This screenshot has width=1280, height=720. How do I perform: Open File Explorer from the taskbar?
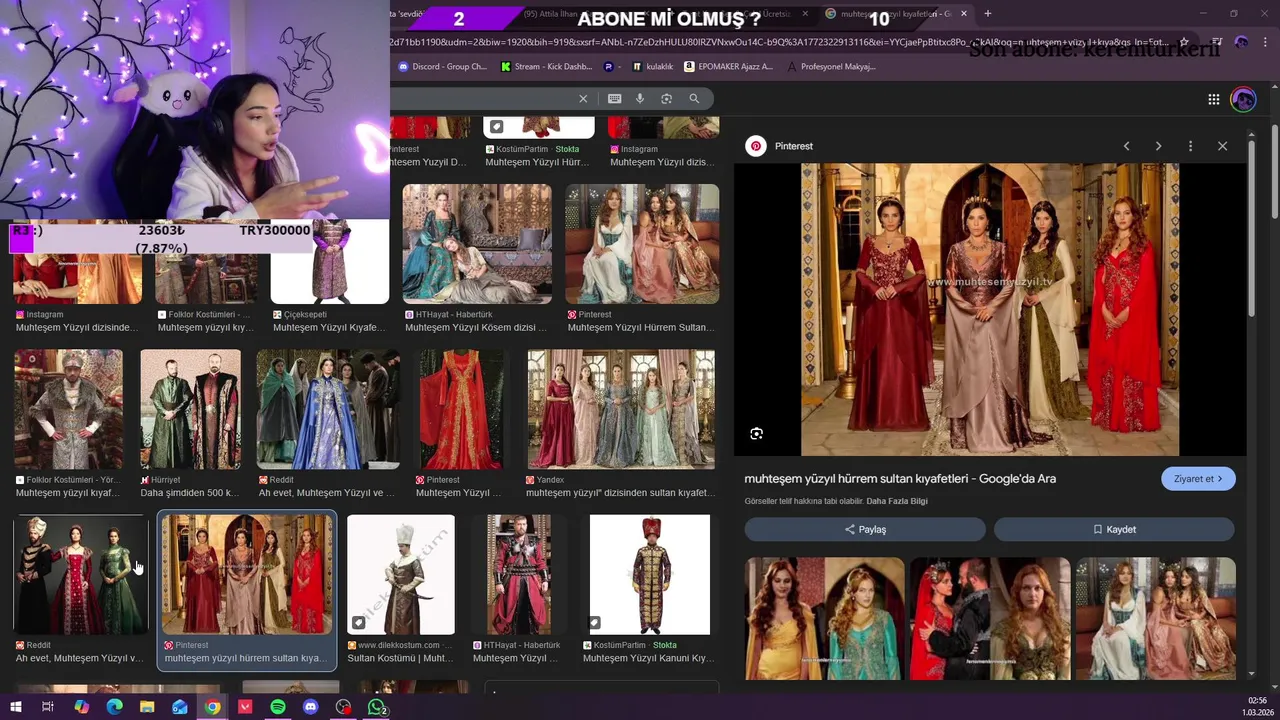[147, 707]
